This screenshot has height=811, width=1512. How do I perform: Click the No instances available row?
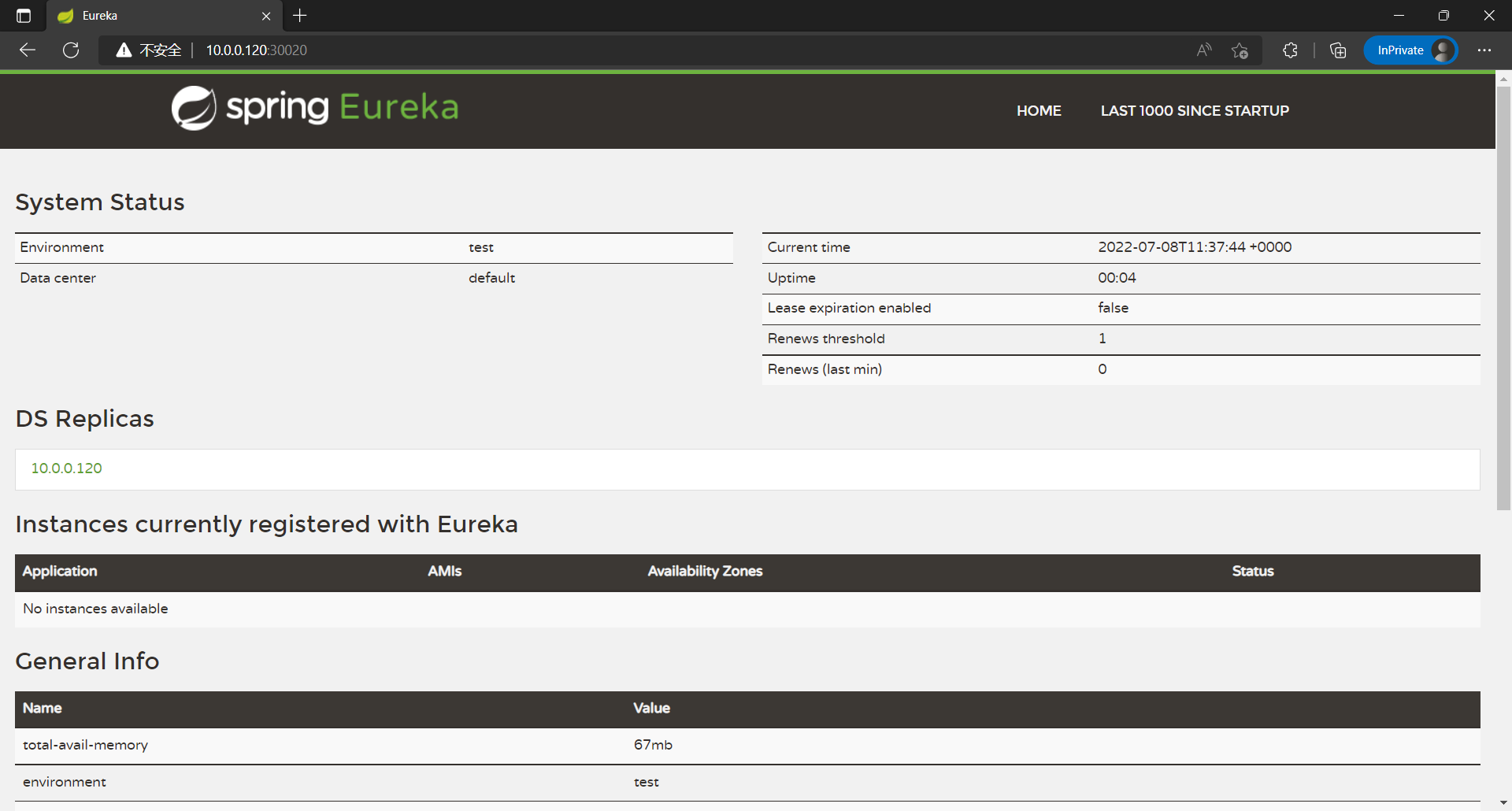point(747,609)
